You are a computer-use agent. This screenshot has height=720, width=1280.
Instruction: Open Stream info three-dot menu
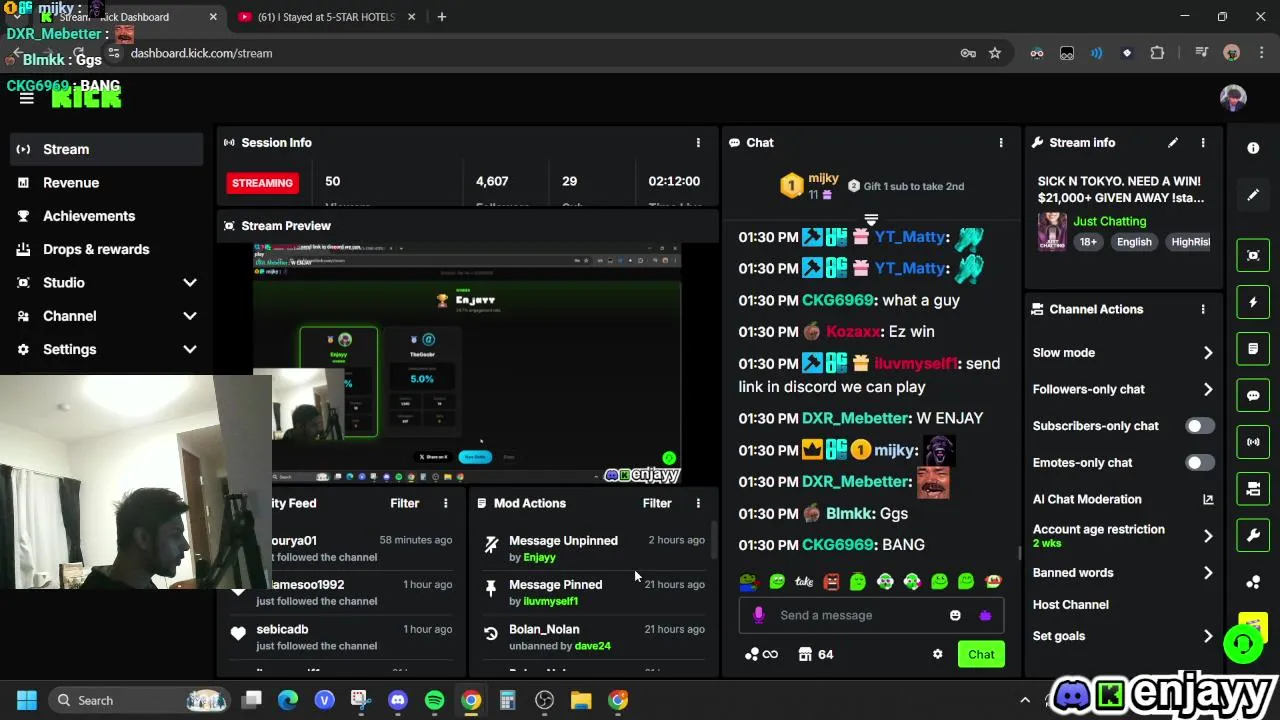point(1203,143)
